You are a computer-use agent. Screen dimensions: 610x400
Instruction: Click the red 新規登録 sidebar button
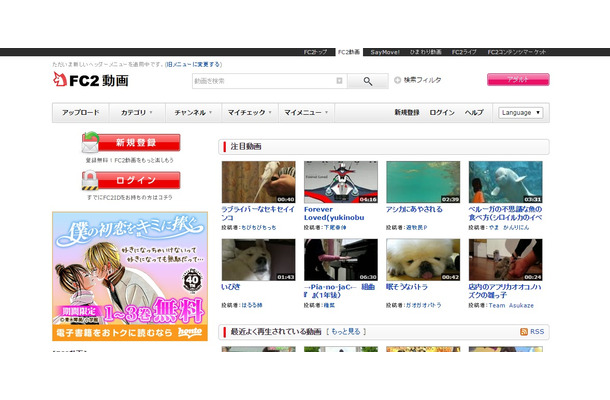pyautogui.click(x=131, y=142)
